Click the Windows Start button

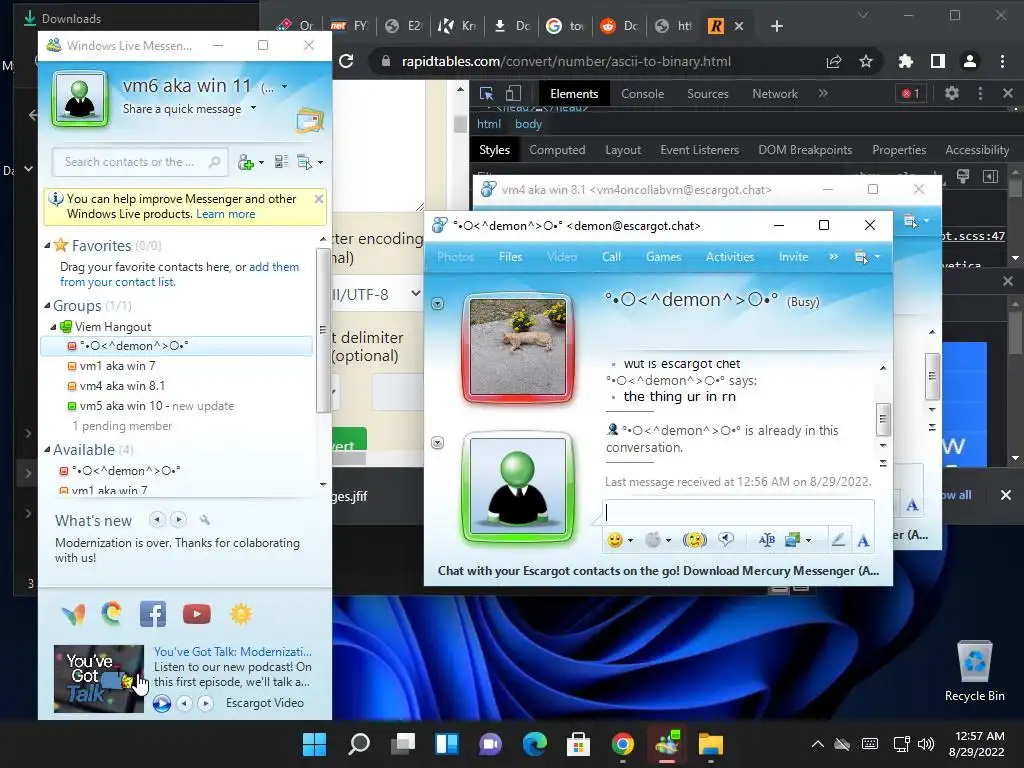tap(314, 744)
